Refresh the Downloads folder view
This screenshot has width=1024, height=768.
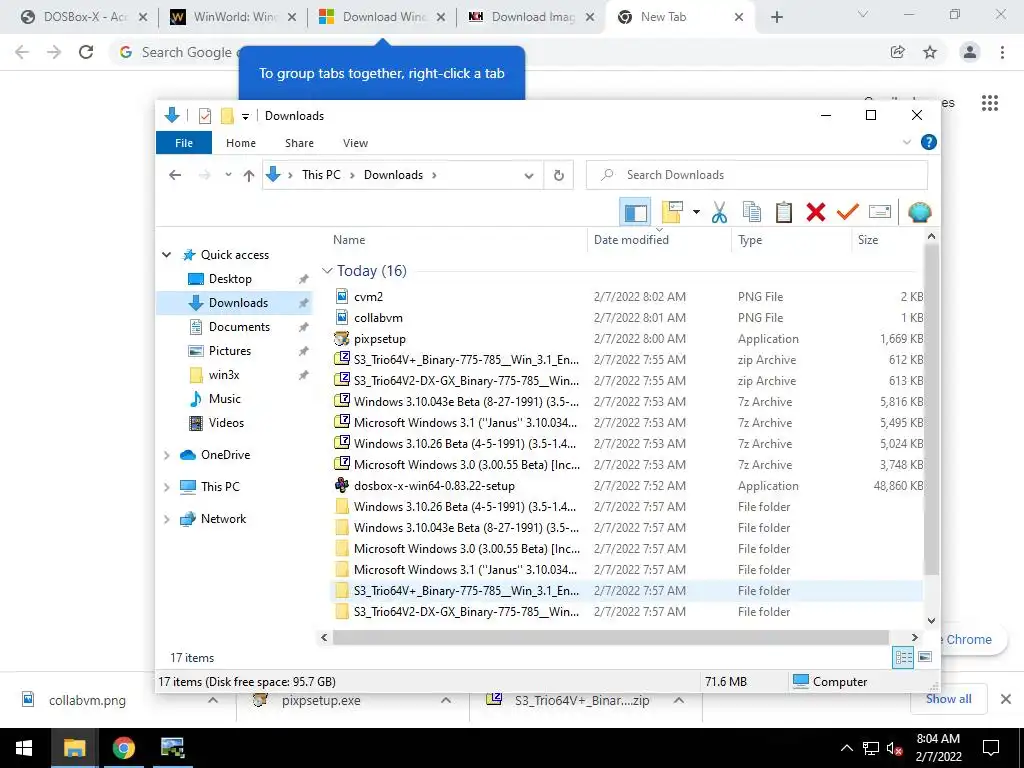pos(558,175)
